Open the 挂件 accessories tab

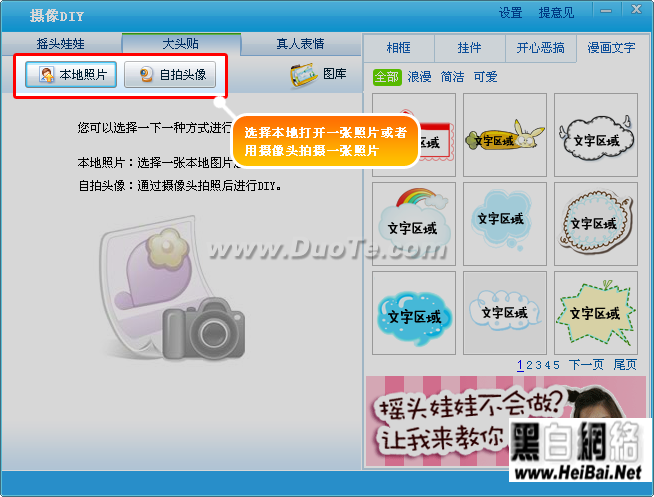click(470, 48)
